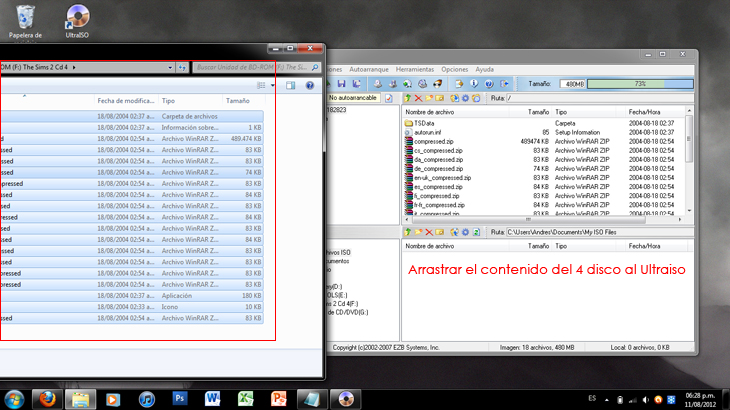The image size is (730, 410).
Task: Click the 73% size progress bar
Action: coord(640,84)
